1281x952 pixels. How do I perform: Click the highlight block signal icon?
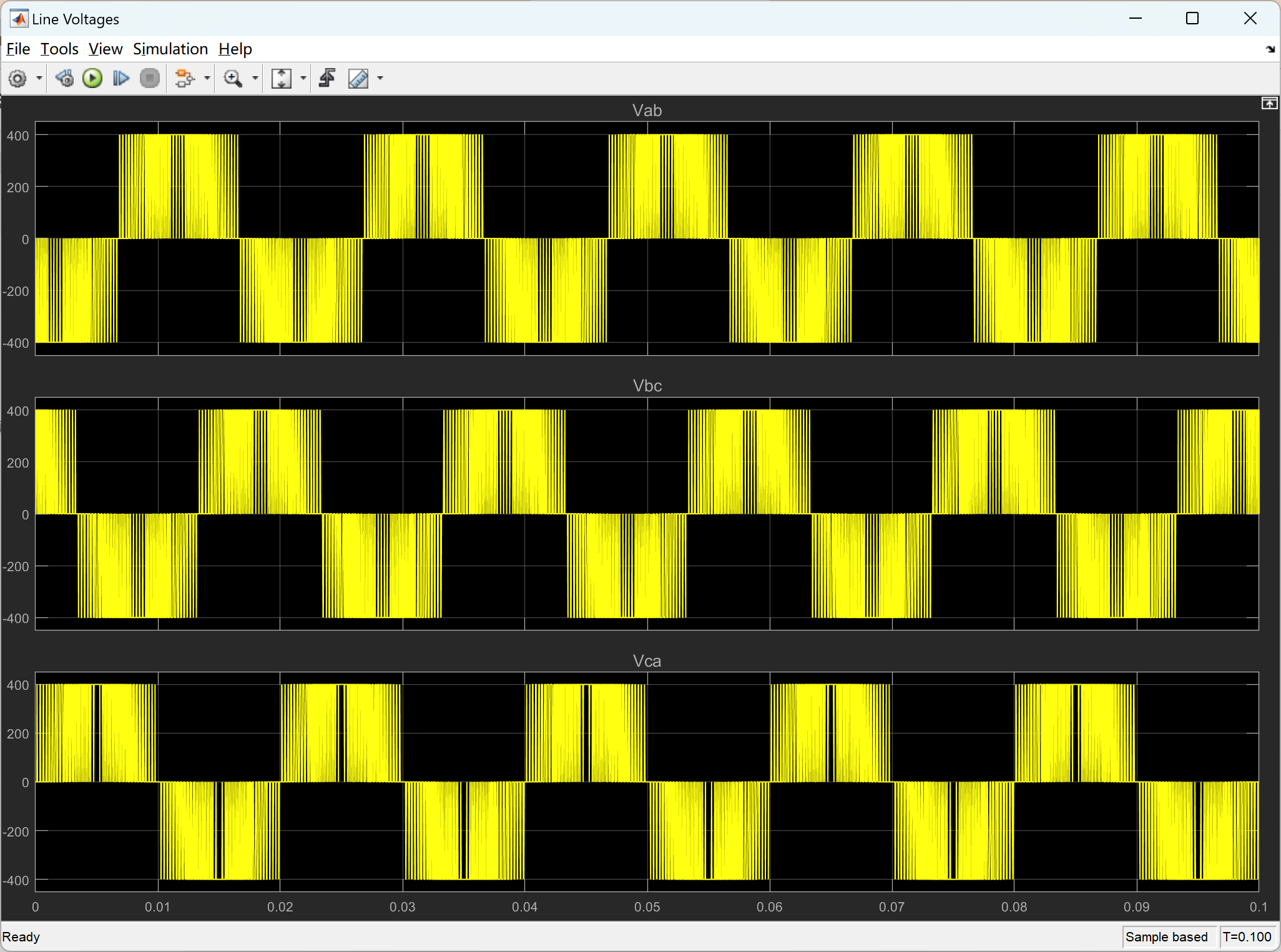(x=185, y=79)
